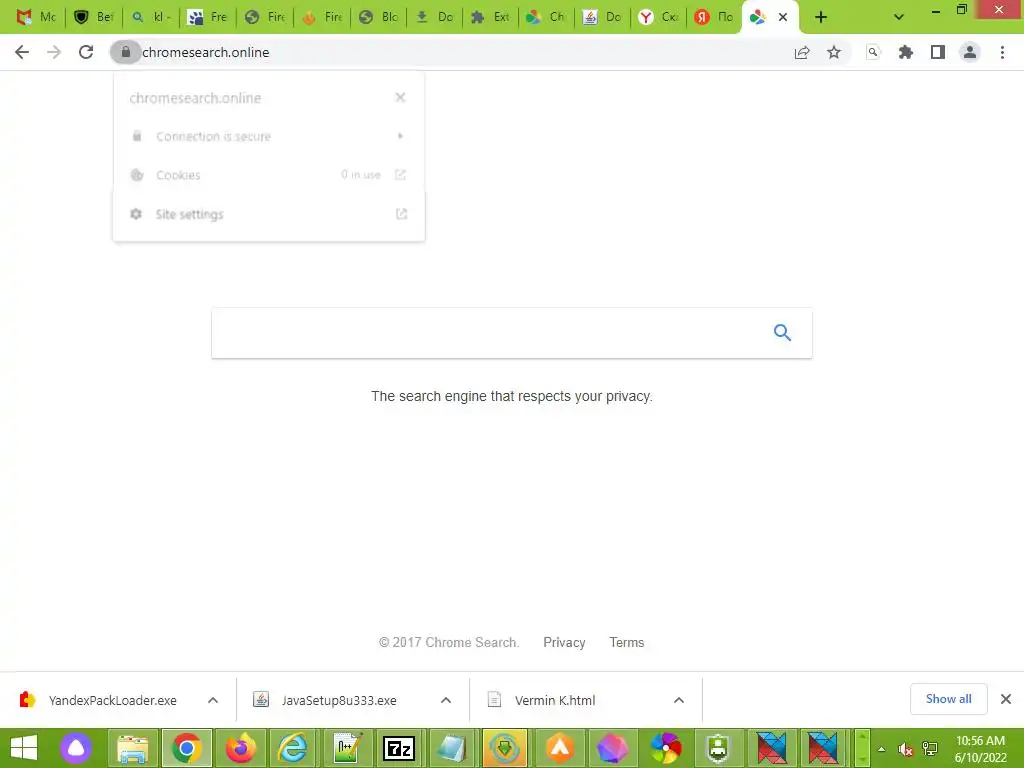Launch Internet Explorer from the taskbar
Viewport: 1024px width, 768px height.
coord(293,748)
